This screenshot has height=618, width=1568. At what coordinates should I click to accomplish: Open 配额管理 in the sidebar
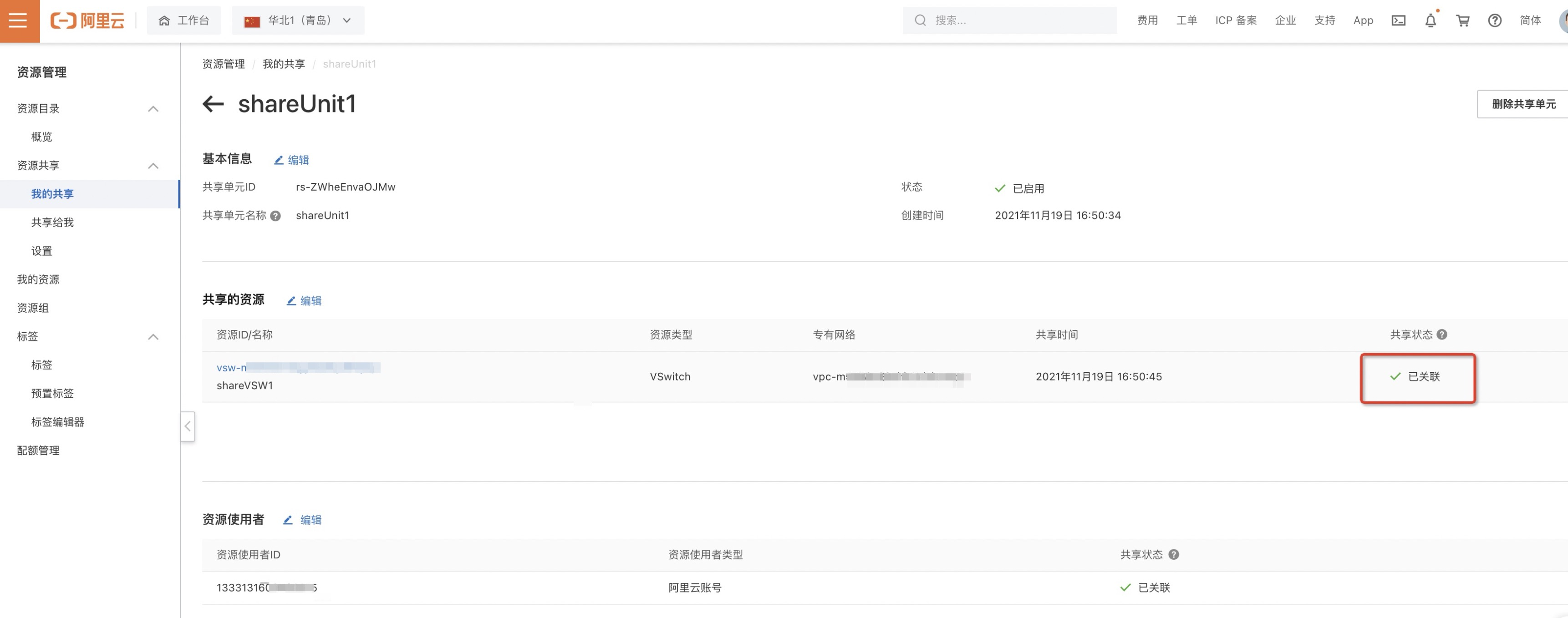38,450
